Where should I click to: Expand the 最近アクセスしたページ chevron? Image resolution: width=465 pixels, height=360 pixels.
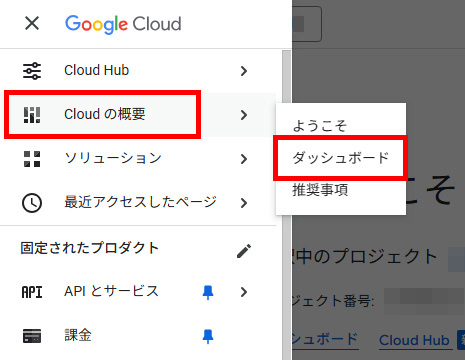(244, 203)
